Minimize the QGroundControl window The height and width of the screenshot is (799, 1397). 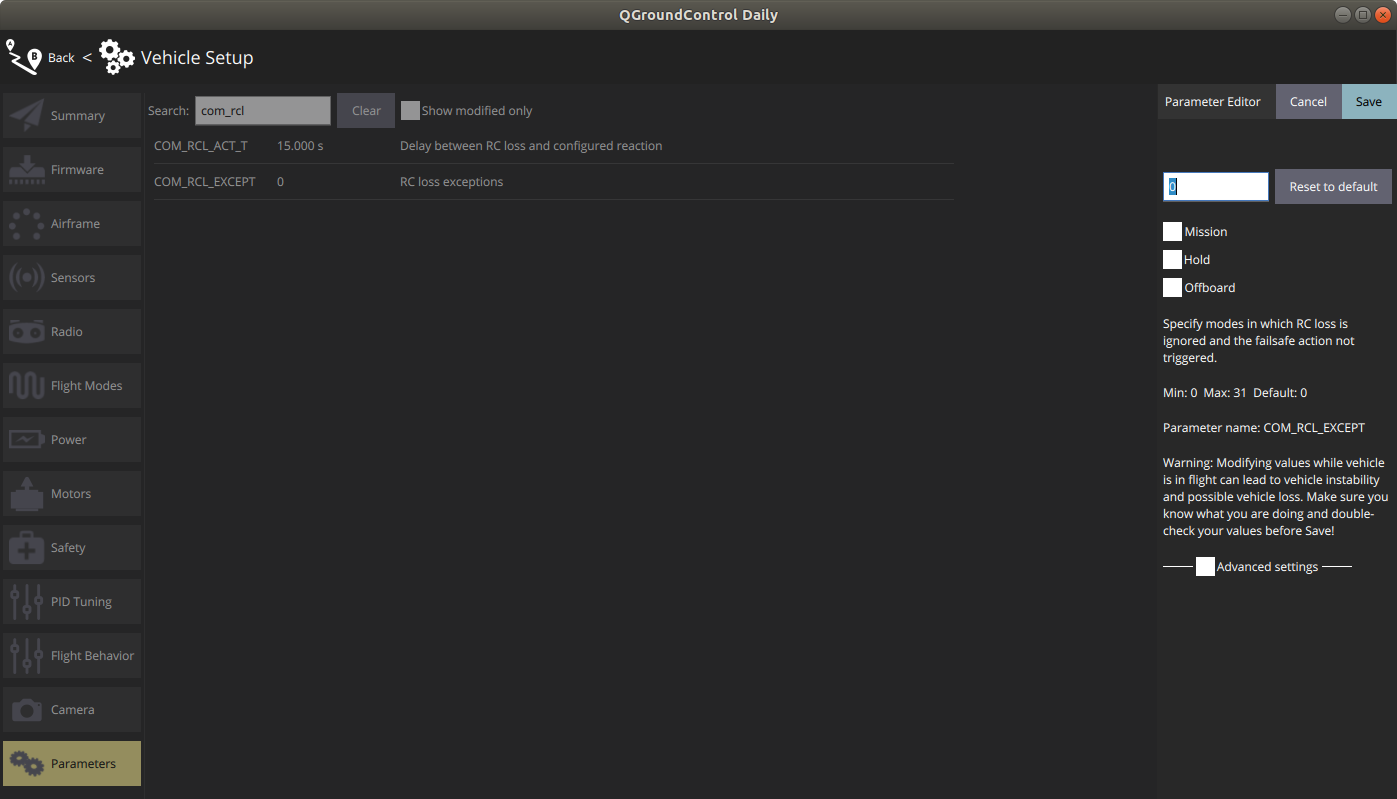(x=1343, y=14)
